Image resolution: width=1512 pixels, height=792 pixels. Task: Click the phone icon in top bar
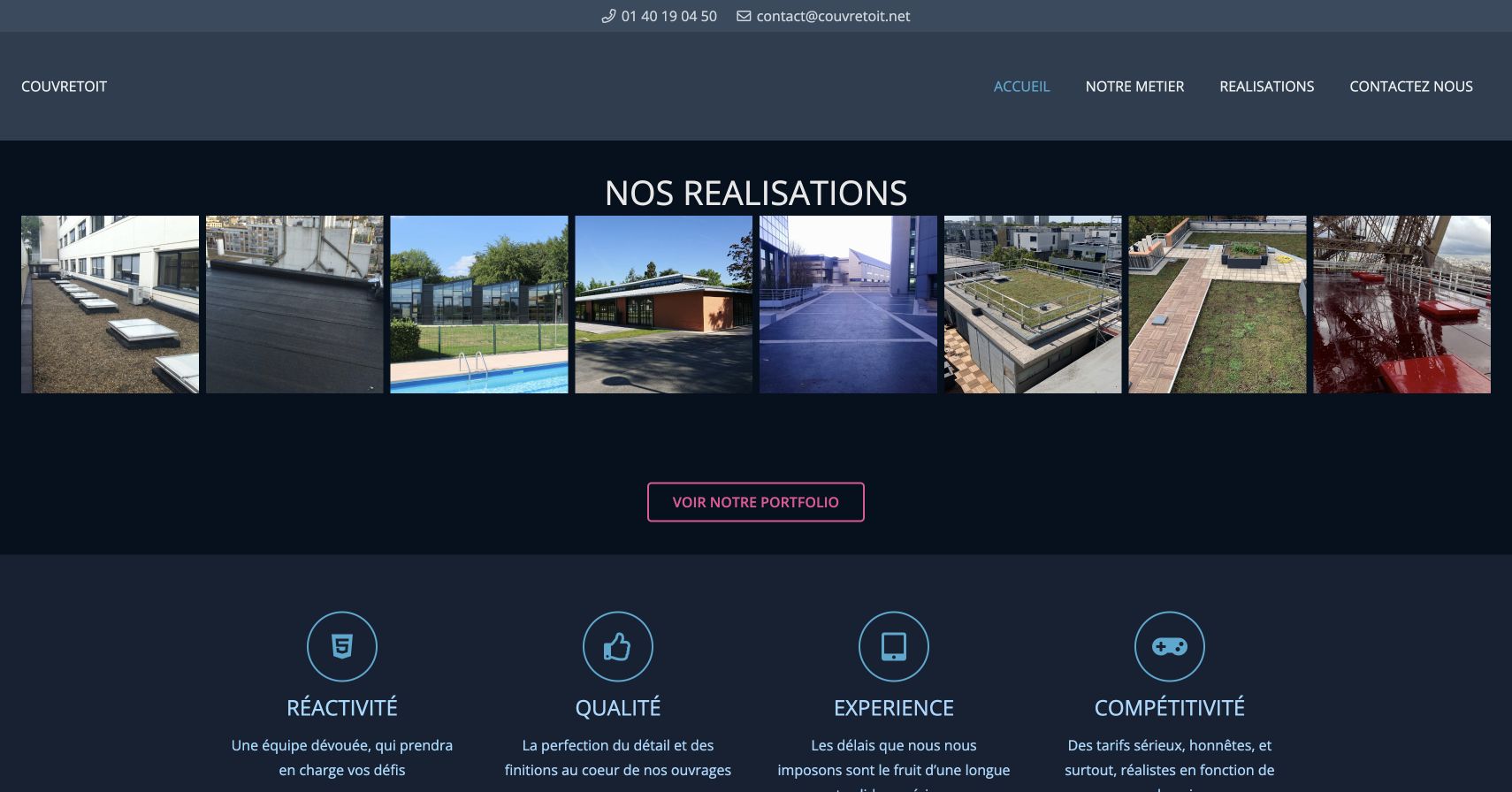[608, 16]
